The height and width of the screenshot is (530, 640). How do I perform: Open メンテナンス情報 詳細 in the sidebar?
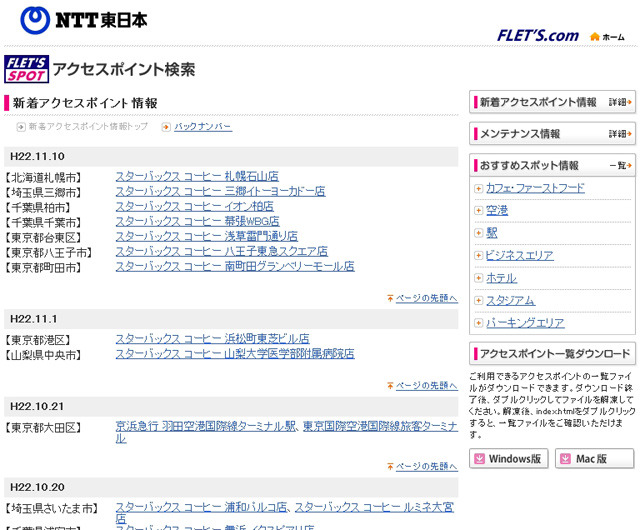[552, 134]
